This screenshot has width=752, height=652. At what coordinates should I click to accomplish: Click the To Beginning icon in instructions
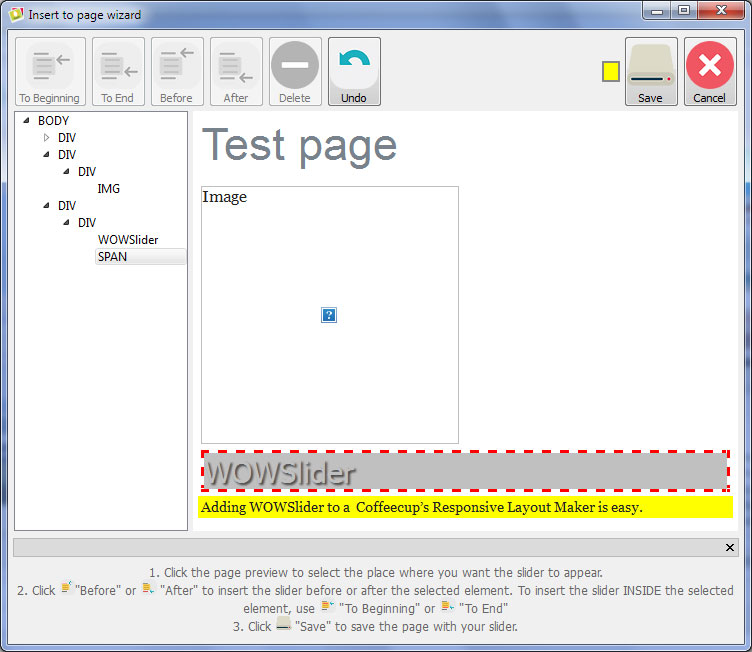pyautogui.click(x=327, y=606)
